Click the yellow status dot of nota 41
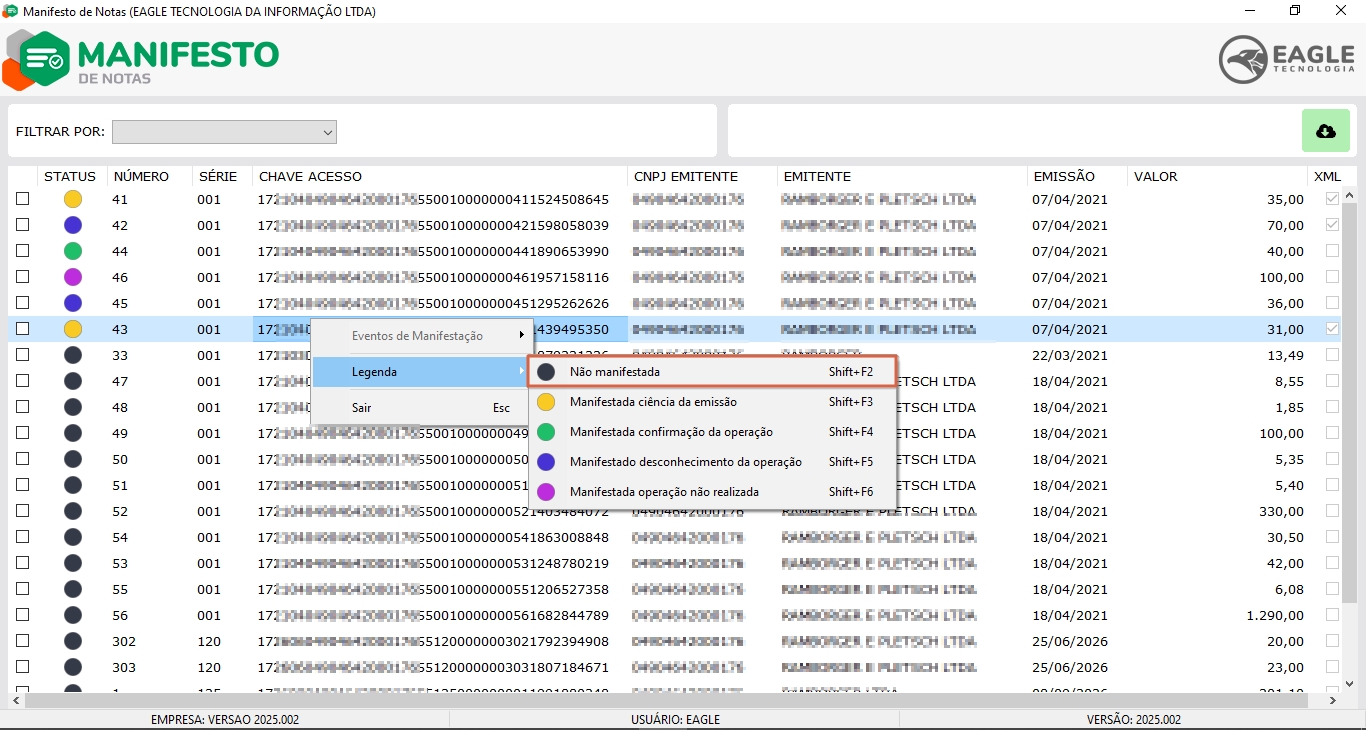 (73, 199)
